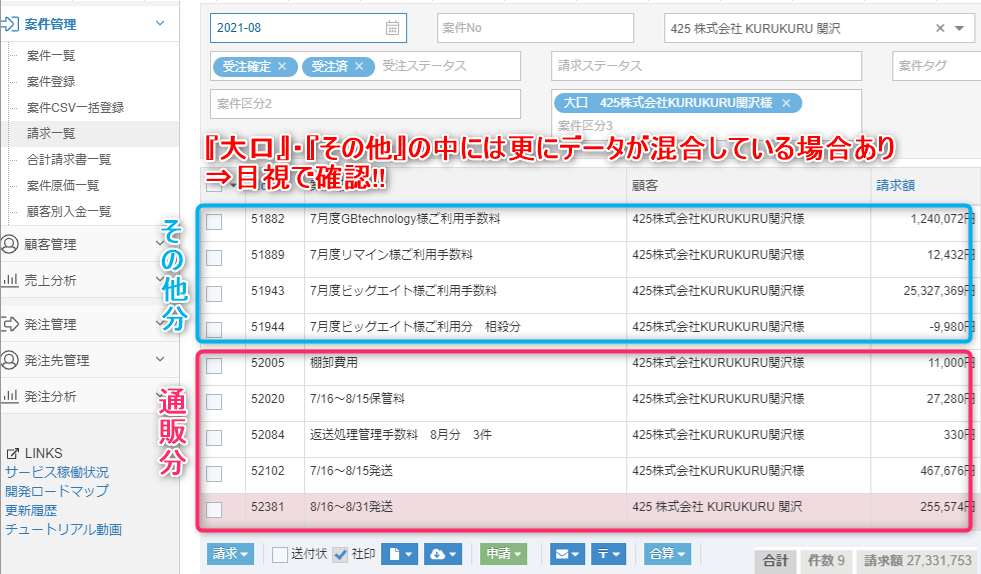Click the 発注管理 arrow icon
The height and width of the screenshot is (574, 981).
pyautogui.click(x=10, y=324)
